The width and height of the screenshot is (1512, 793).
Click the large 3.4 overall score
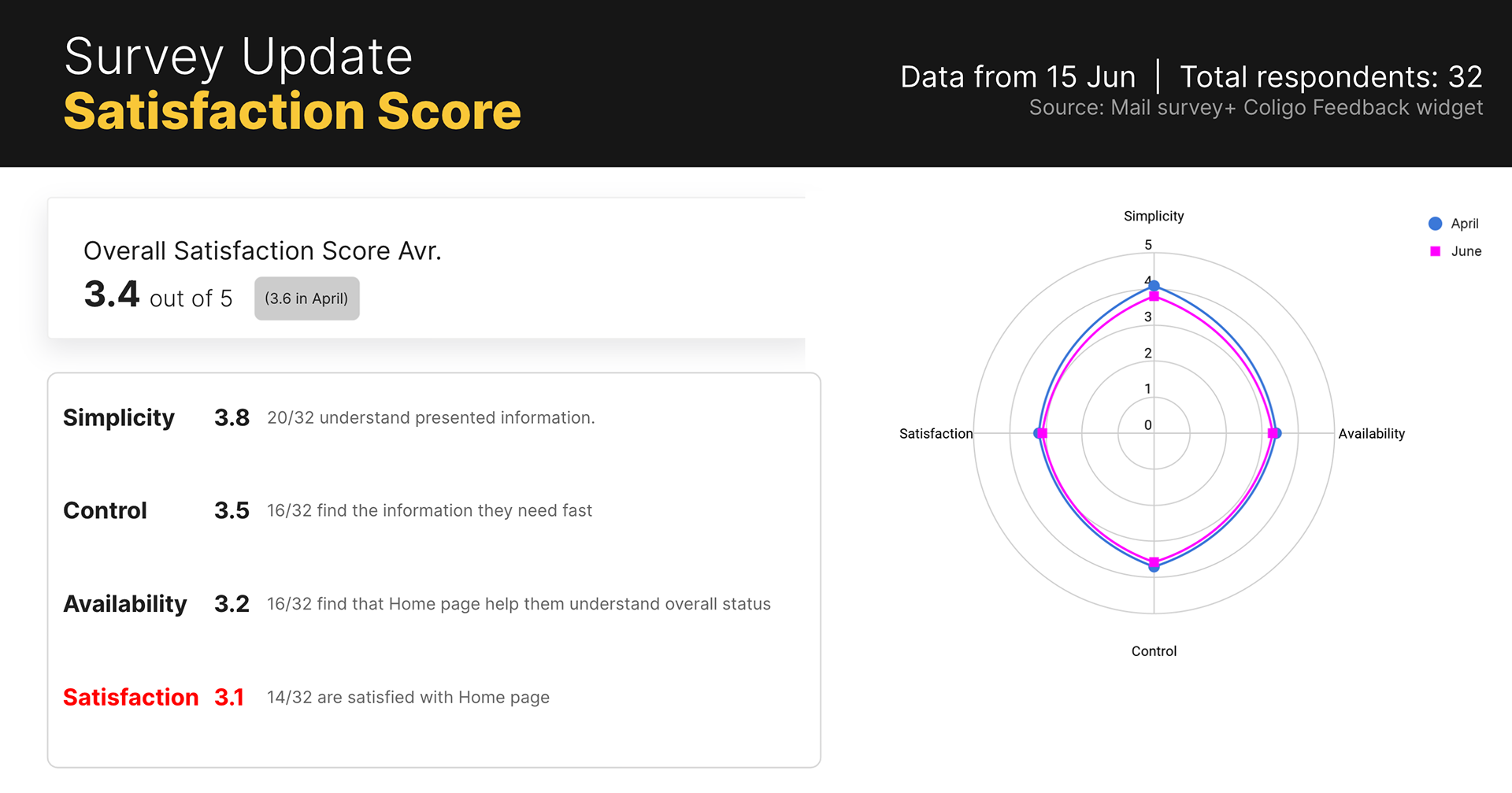click(x=112, y=295)
